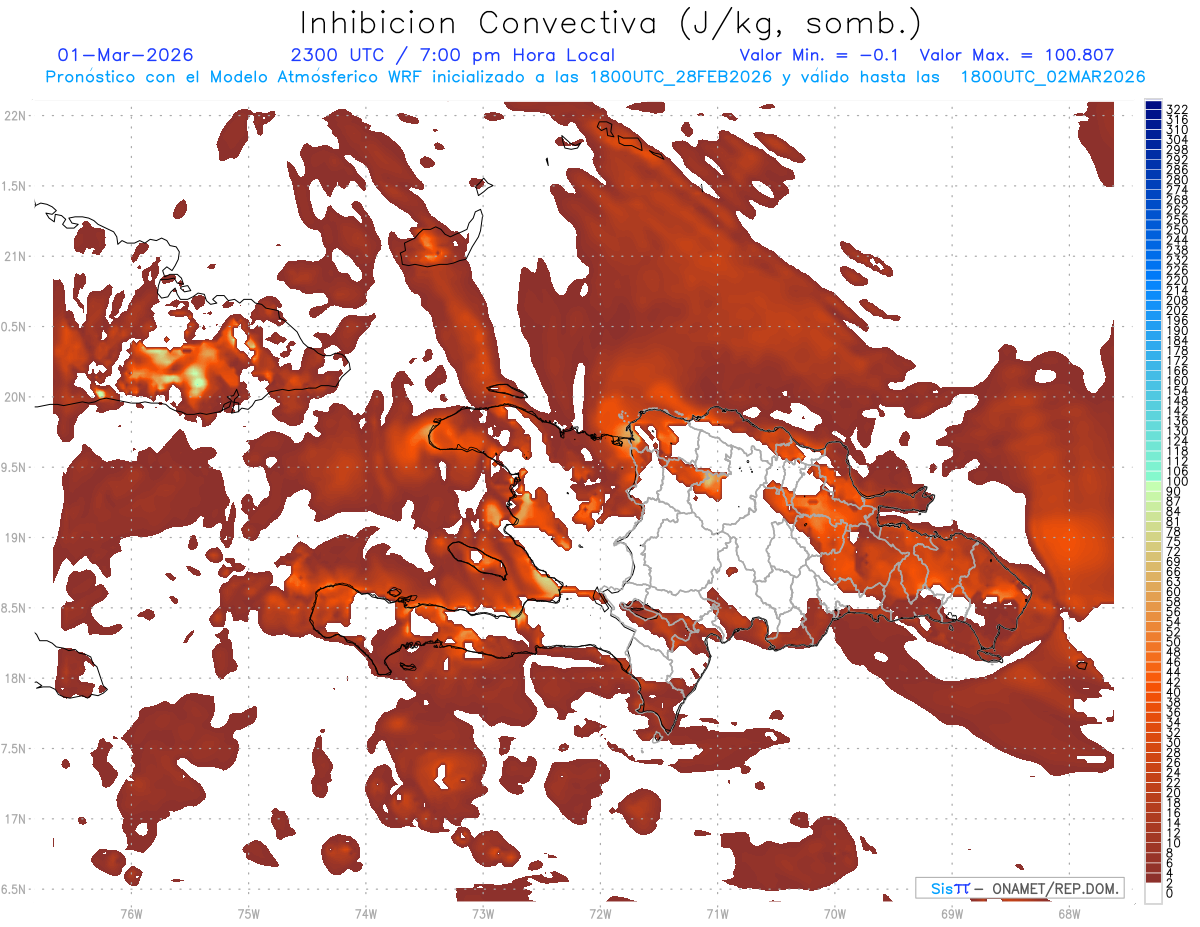
Task: Click the "Valor Max. = 100.807" readout
Action: tap(1017, 55)
